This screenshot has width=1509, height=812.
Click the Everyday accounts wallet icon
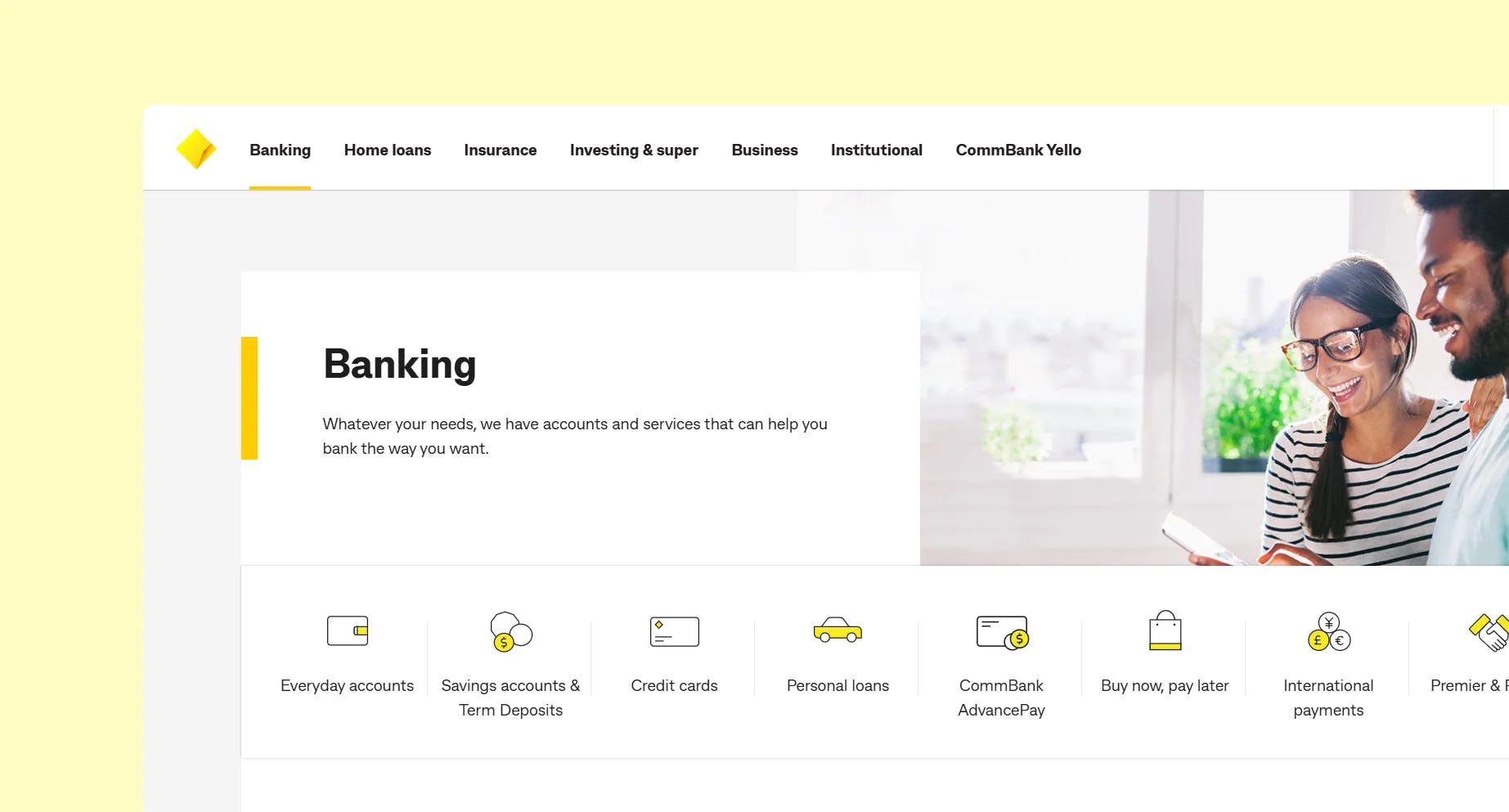point(348,630)
